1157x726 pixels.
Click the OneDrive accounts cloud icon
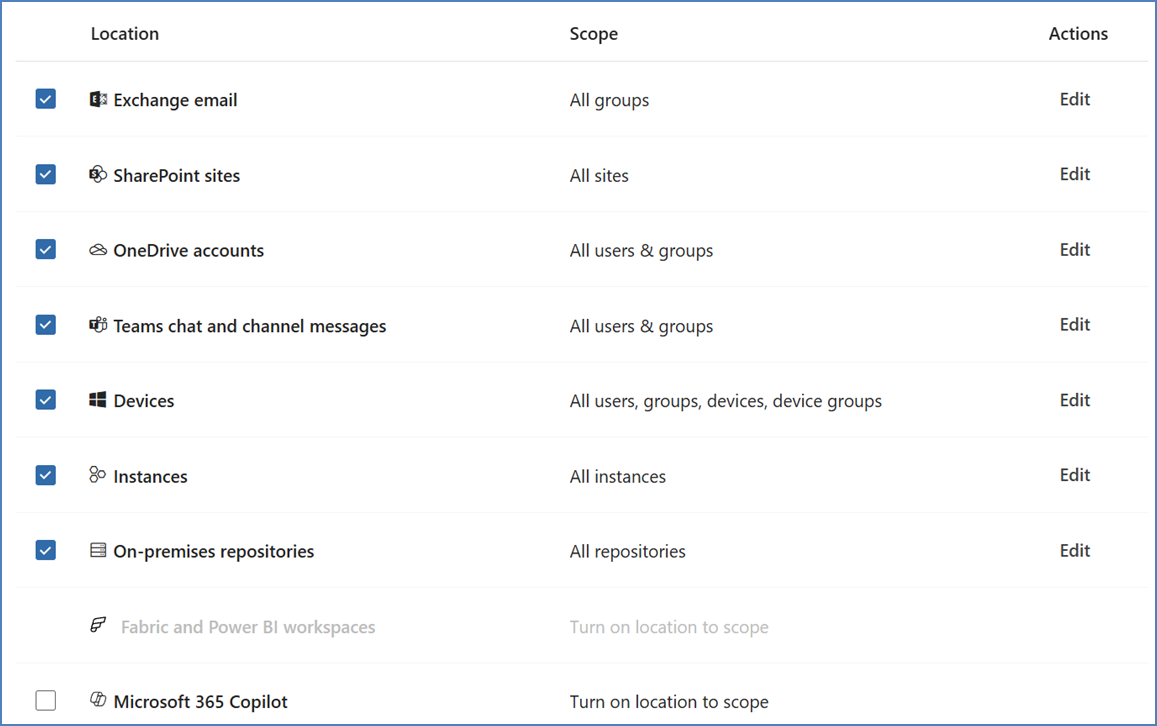tap(98, 250)
